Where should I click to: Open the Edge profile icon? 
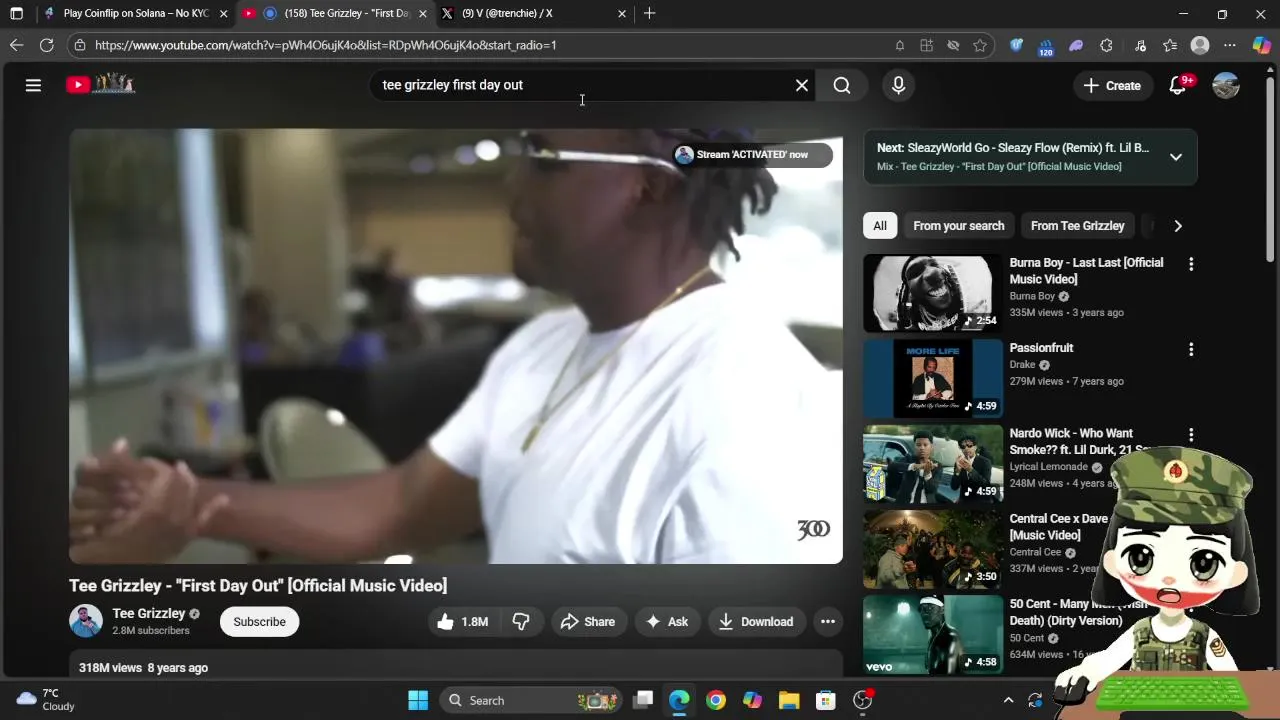(x=1200, y=45)
